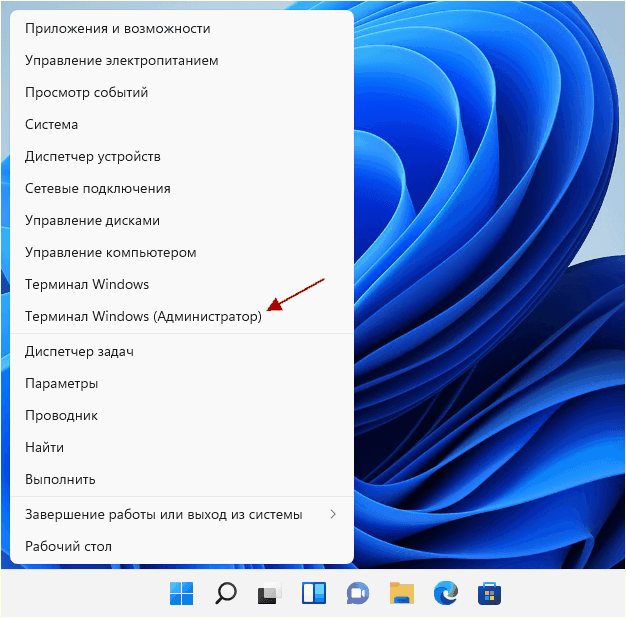The height and width of the screenshot is (618, 626).
Task: Open the Start menu Windows logo
Action: [182, 593]
